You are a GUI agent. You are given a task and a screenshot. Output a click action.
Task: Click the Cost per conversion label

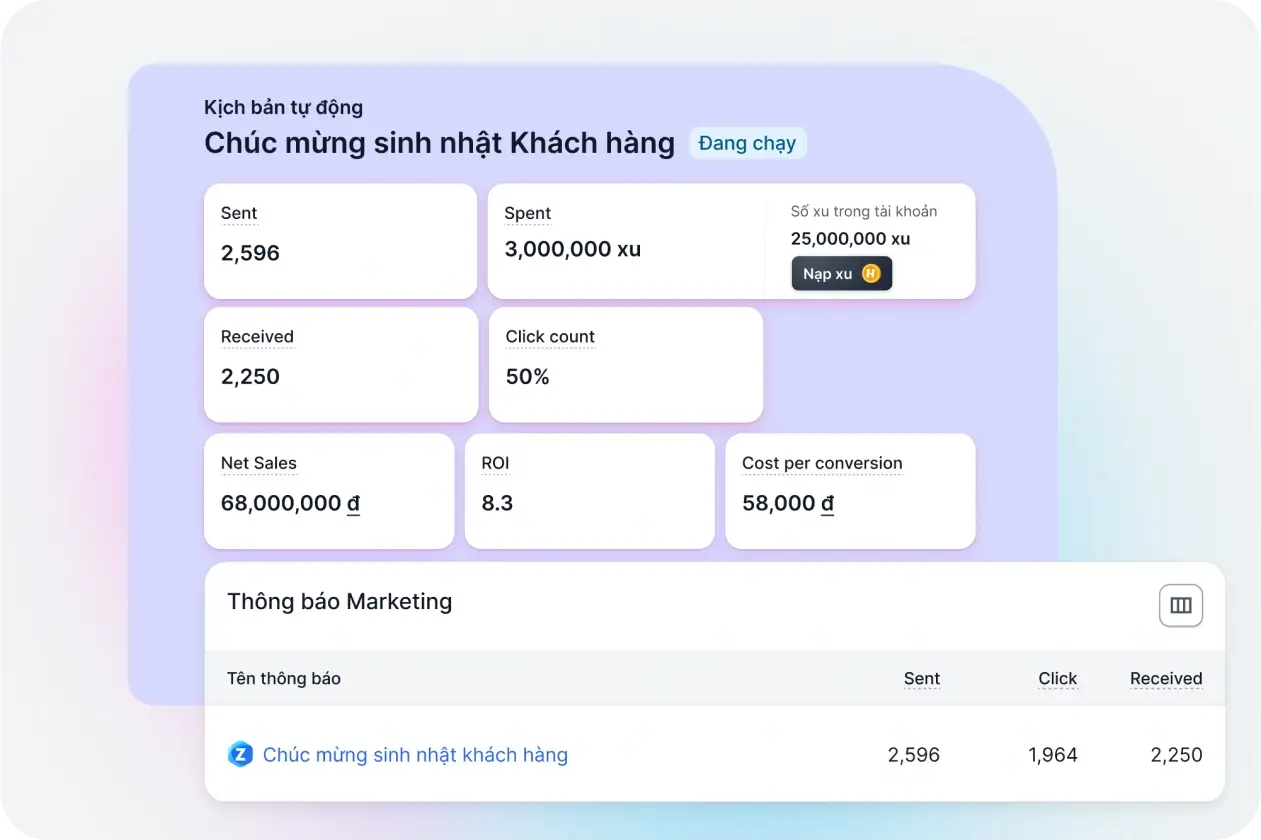click(821, 463)
